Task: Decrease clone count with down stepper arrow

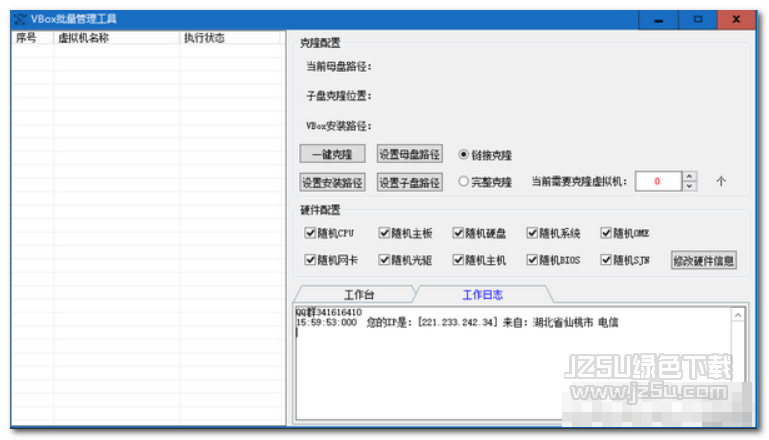Action: tap(690, 186)
